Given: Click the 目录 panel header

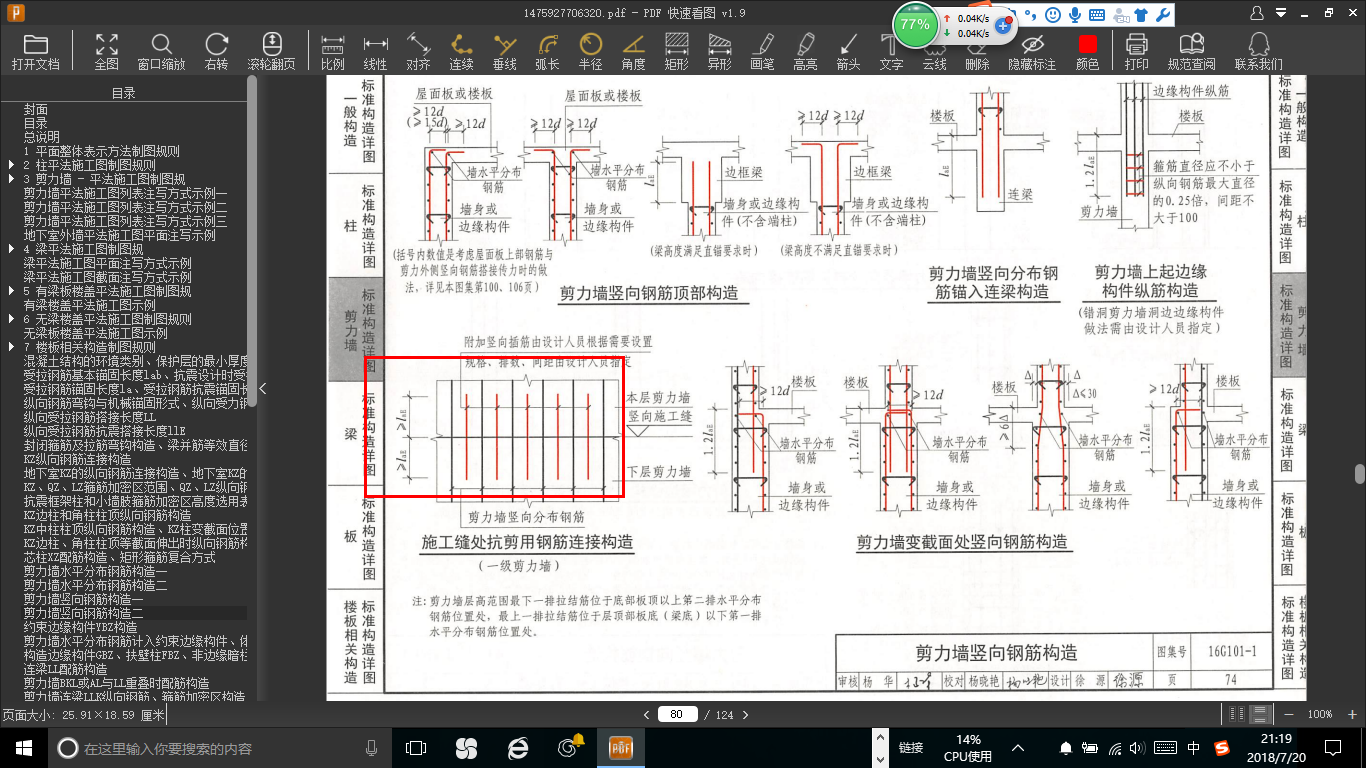Looking at the screenshot, I should 124,93.
